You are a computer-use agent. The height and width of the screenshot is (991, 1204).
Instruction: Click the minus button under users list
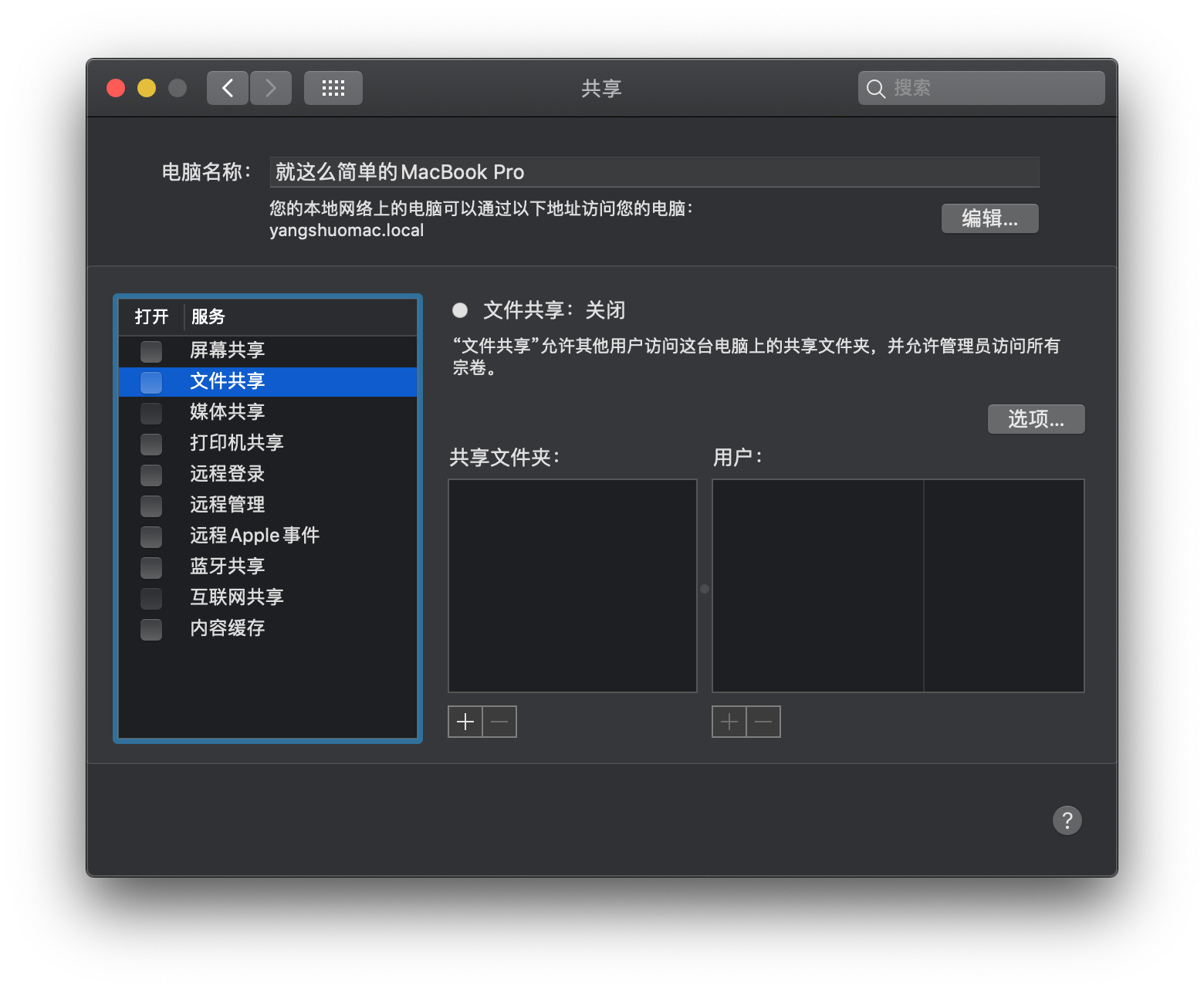click(x=763, y=722)
